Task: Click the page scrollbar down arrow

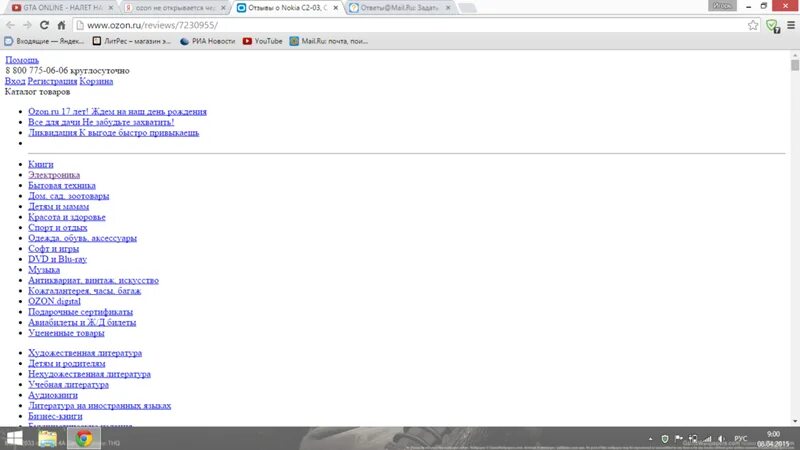Action: click(x=795, y=421)
